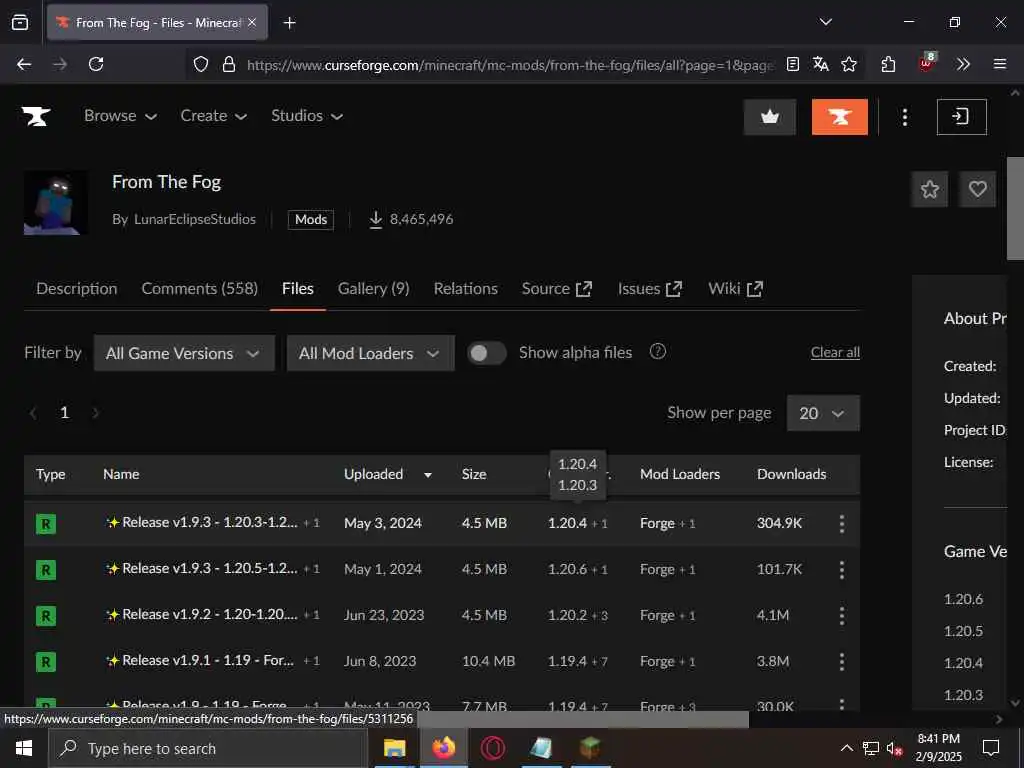Open the Relations tab
Screen dimensions: 1024x768
466,289
